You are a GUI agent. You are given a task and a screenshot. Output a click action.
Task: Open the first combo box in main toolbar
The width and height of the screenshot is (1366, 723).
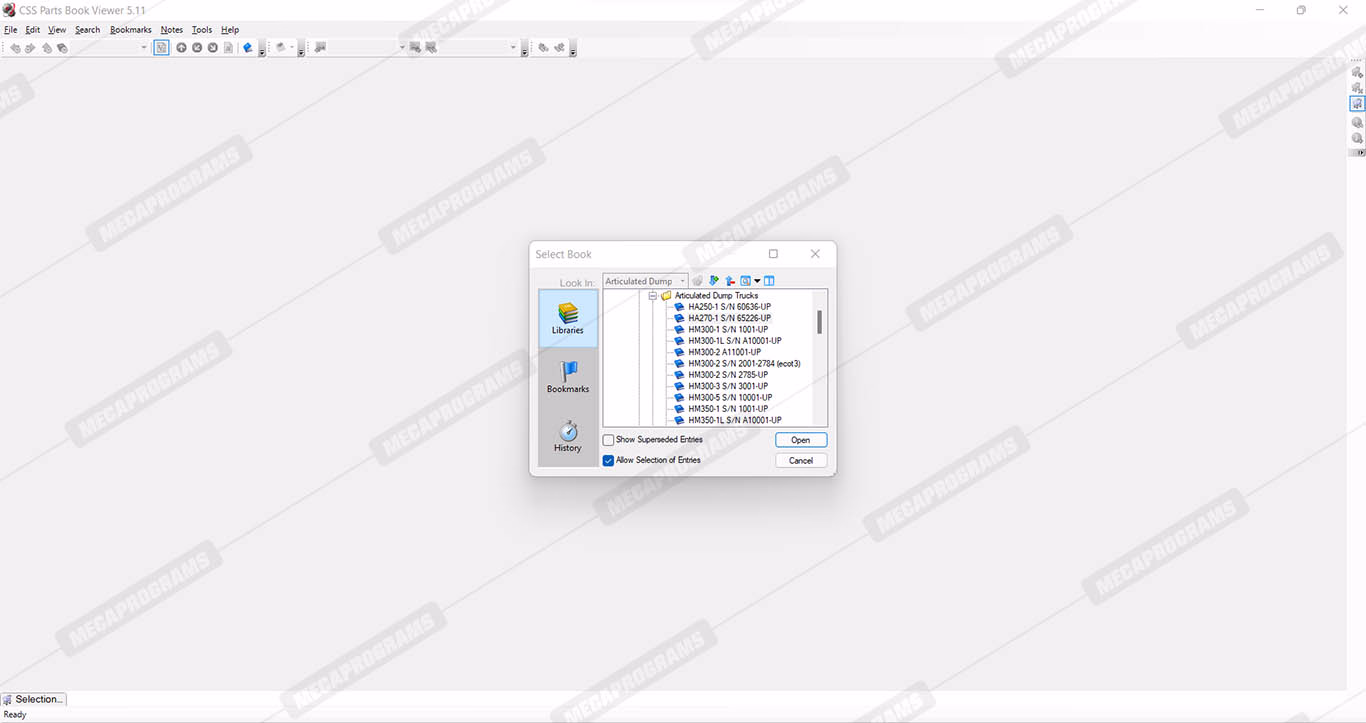[110, 47]
